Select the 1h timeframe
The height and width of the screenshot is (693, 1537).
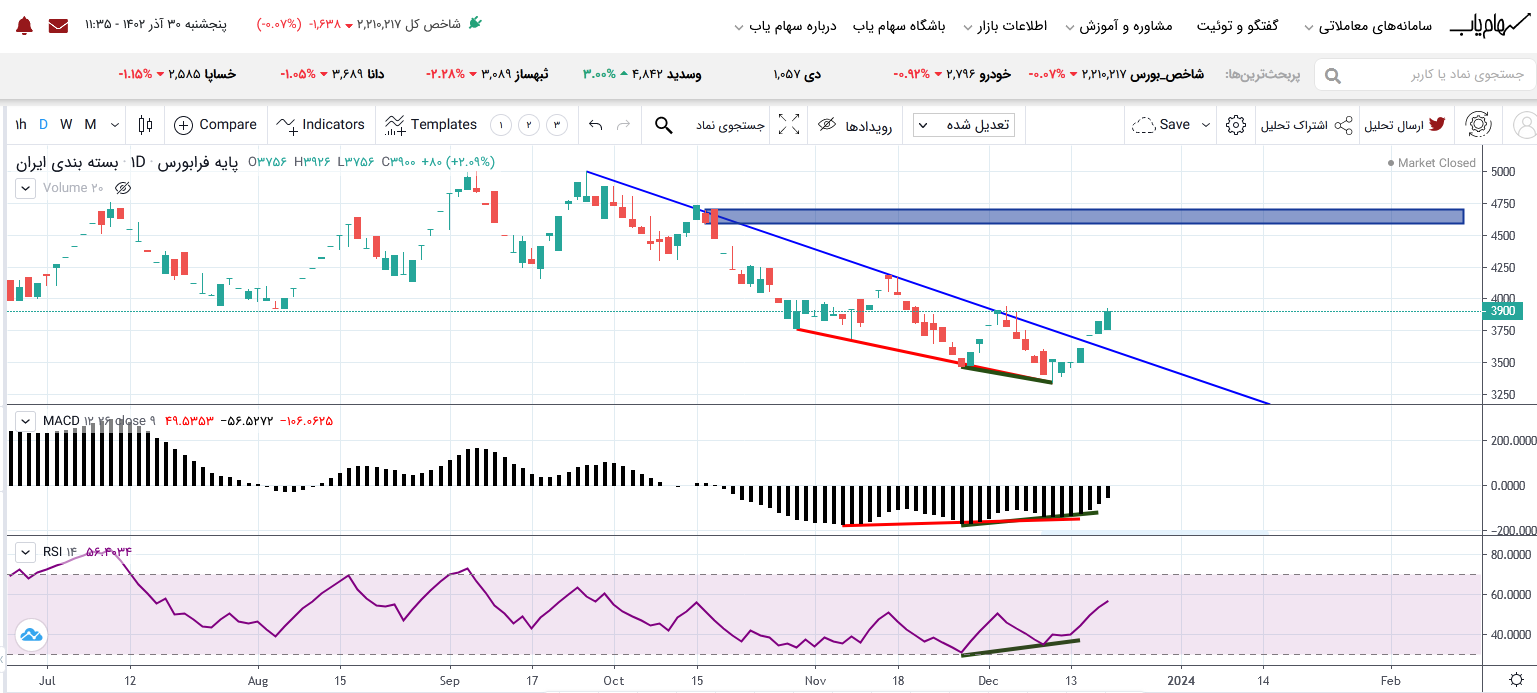tap(20, 125)
